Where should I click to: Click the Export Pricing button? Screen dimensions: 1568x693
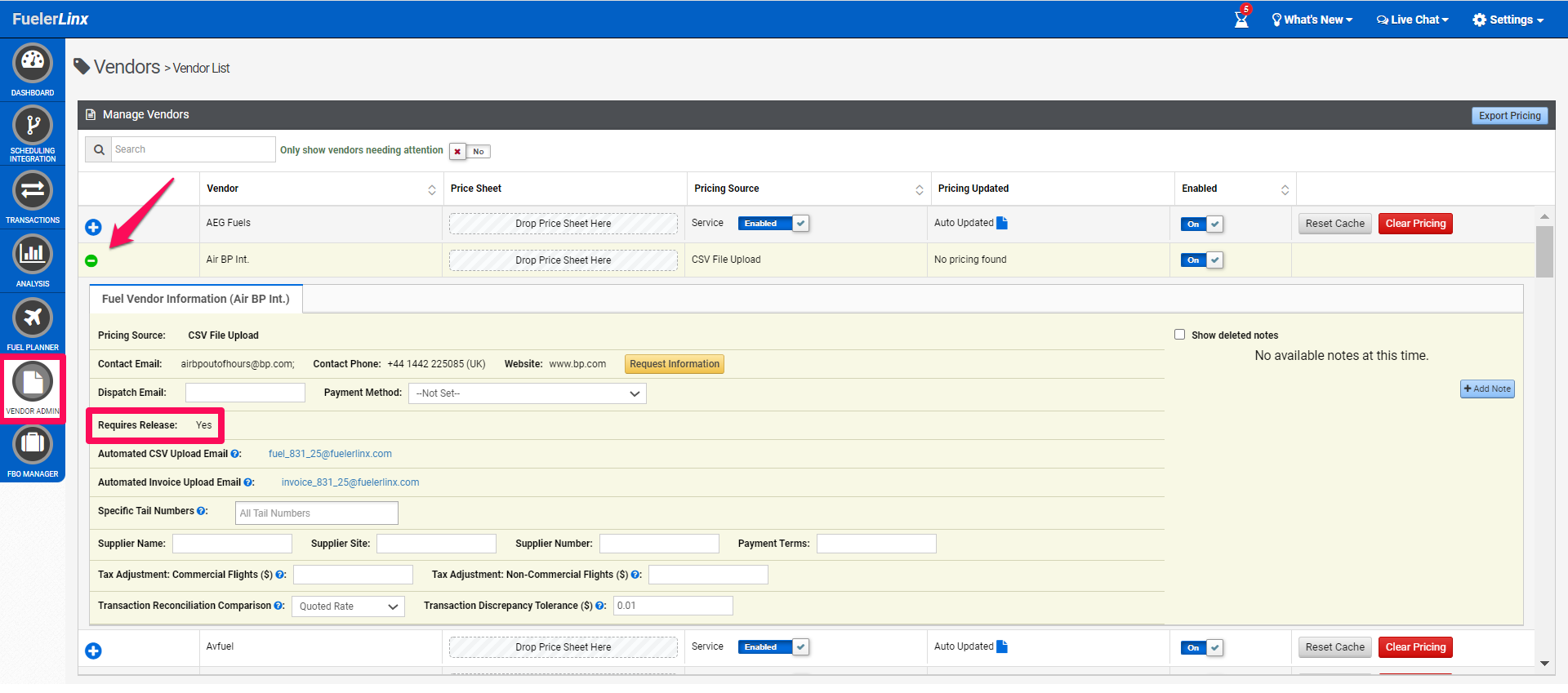(x=1509, y=116)
